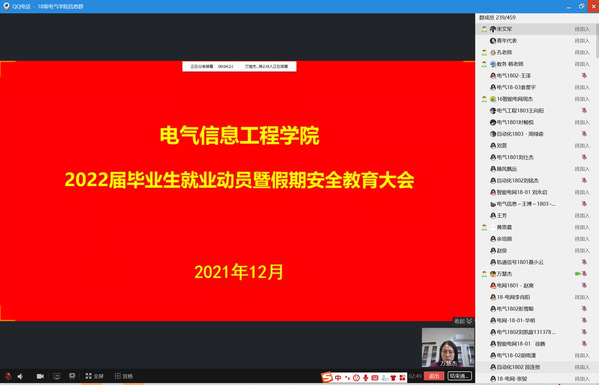The height and width of the screenshot is (385, 599).
Task: Click Sogou voice input microphone icon
Action: (x=366, y=377)
